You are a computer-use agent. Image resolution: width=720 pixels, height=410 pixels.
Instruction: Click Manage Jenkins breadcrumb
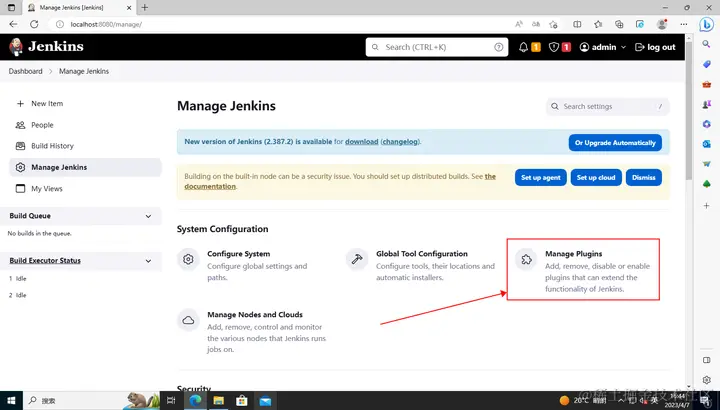coord(84,71)
